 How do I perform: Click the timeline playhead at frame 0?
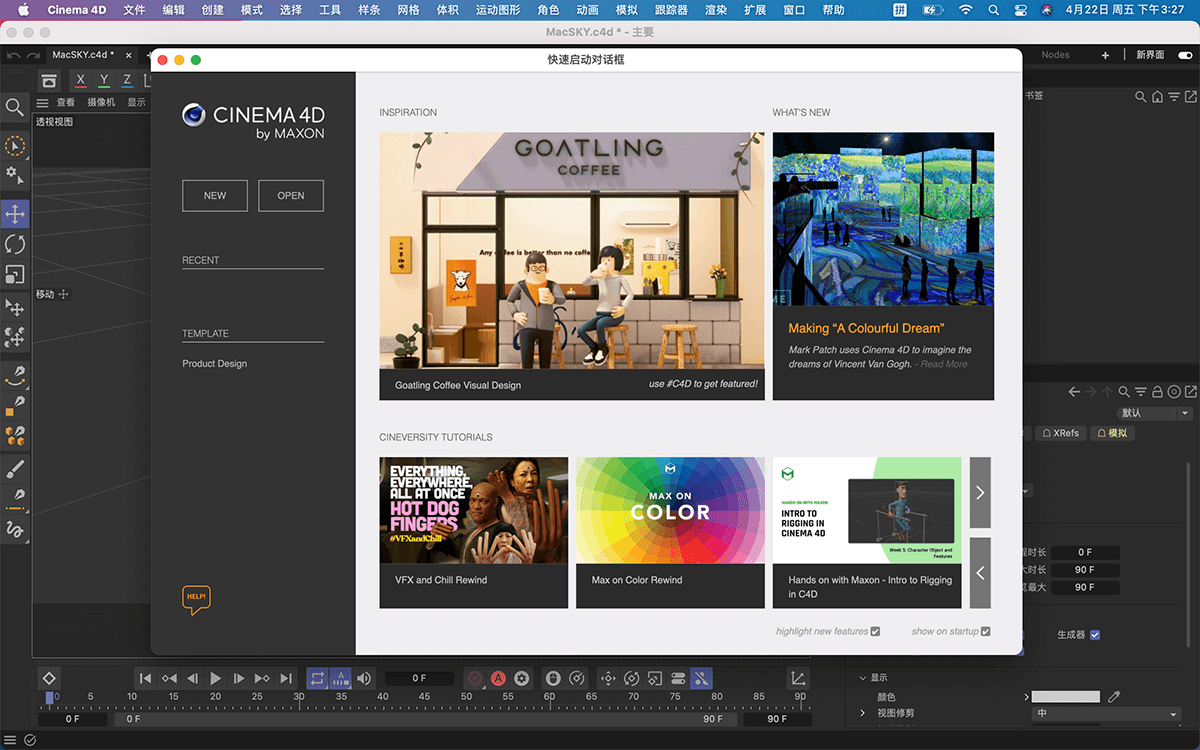(x=50, y=699)
